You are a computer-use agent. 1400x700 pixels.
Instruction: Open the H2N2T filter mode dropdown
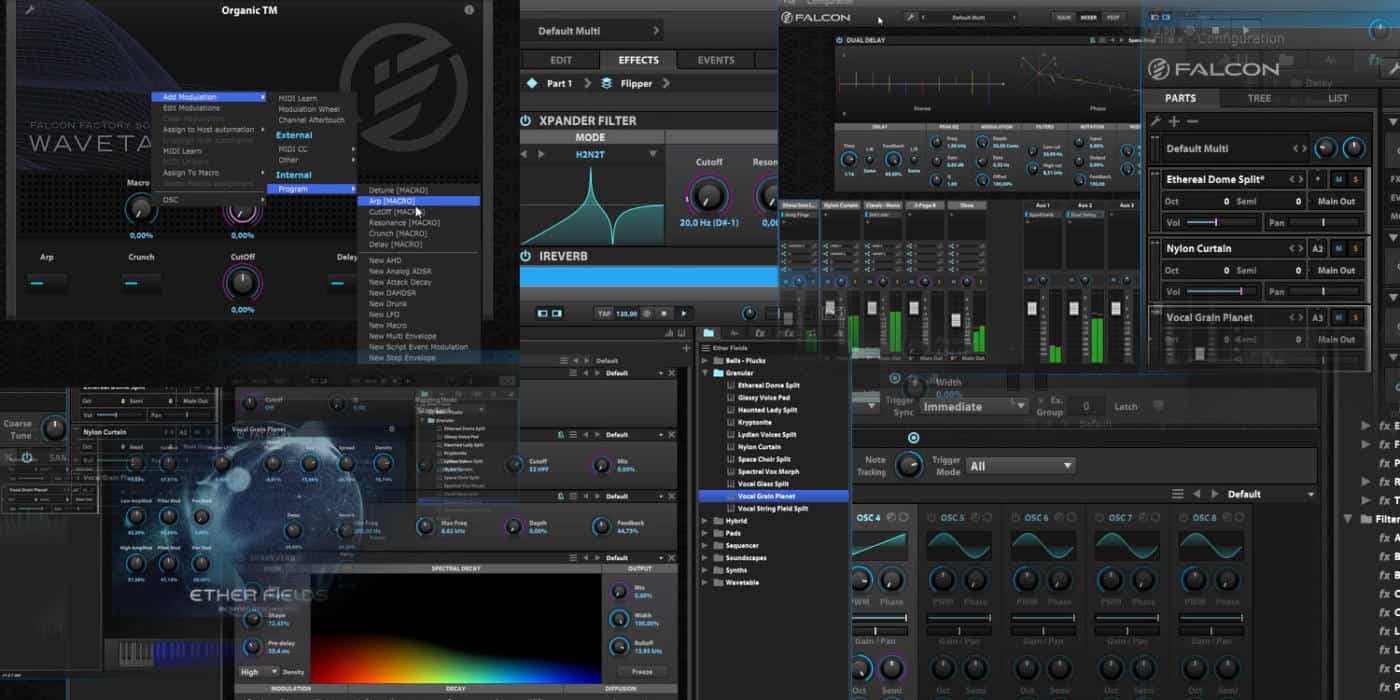click(x=653, y=154)
